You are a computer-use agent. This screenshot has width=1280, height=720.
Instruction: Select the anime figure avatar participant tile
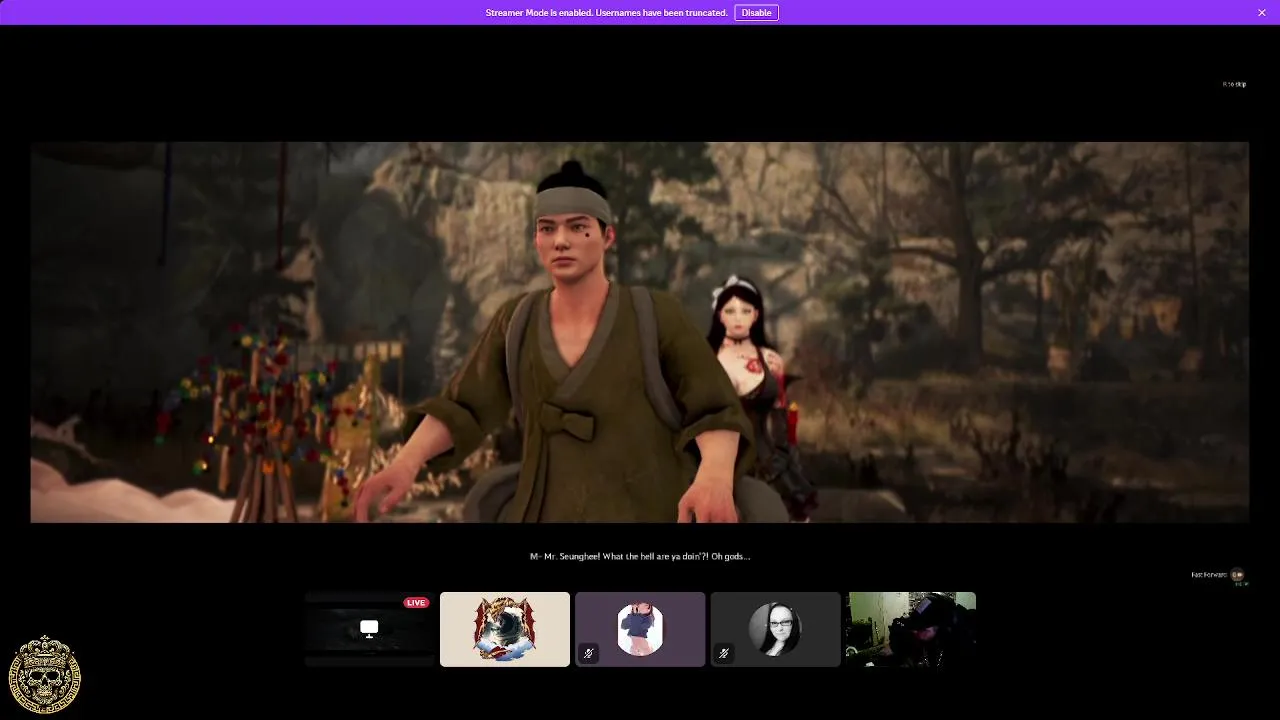(x=640, y=629)
